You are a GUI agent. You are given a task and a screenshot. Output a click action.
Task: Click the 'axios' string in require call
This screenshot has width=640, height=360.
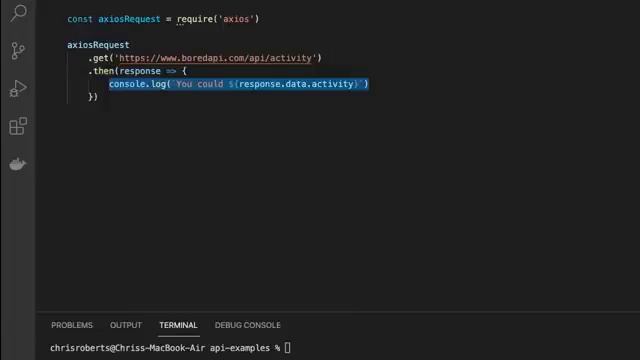pyautogui.click(x=236, y=19)
